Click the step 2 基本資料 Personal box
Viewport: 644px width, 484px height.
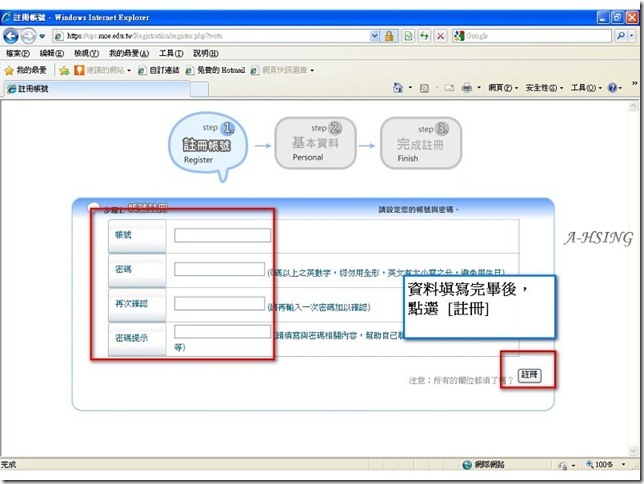coord(315,143)
